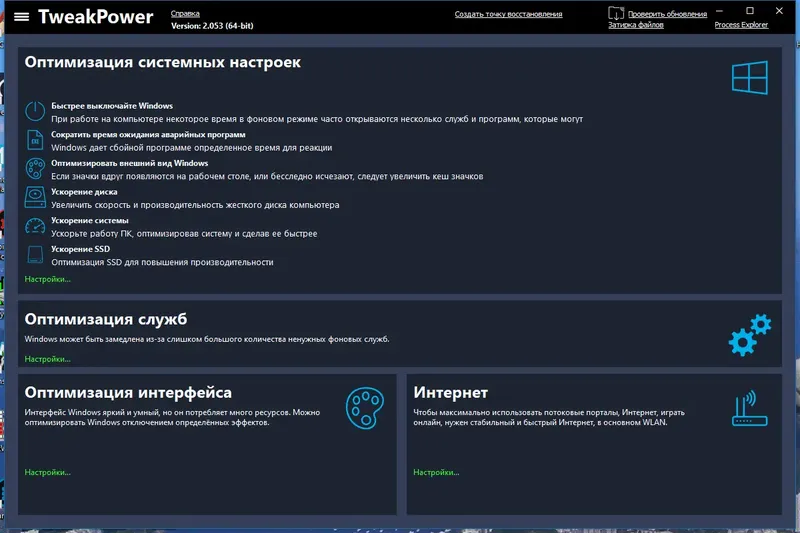Viewport: 800px width, 533px height.
Task: Select Ускорение SSD entry
Action: pyautogui.click(x=80, y=249)
